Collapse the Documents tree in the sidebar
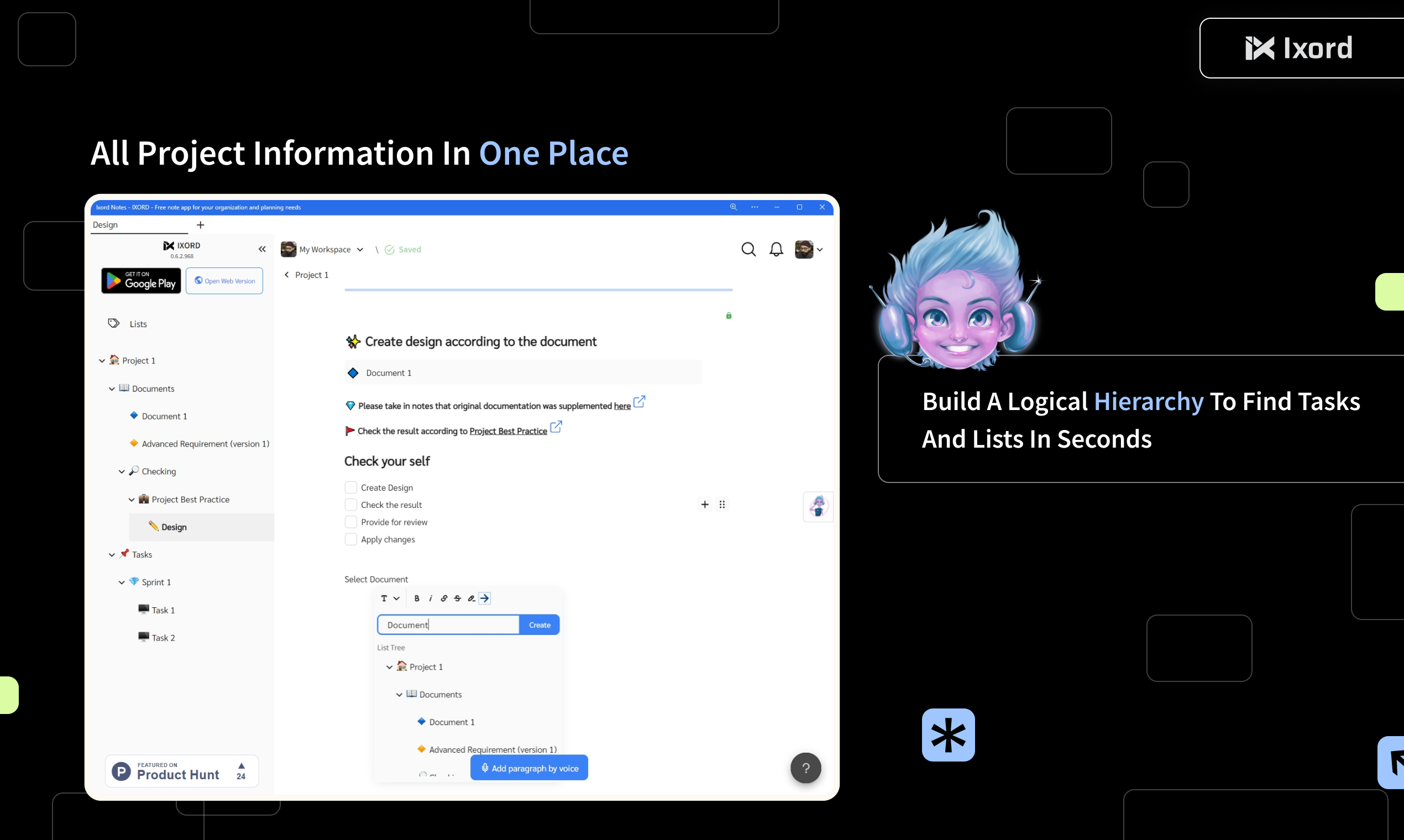 (112, 389)
